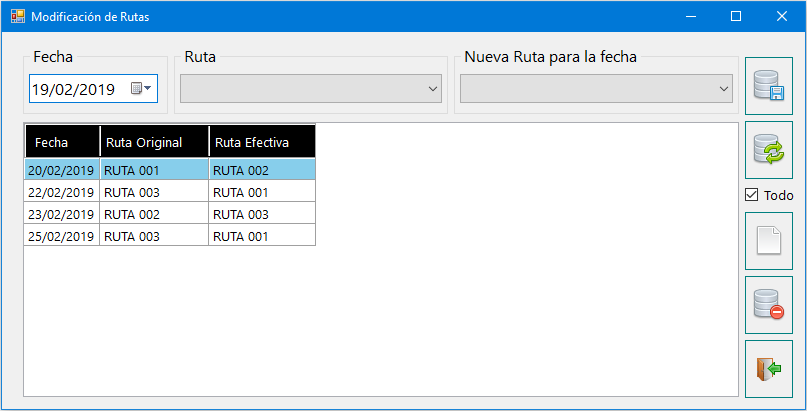Select the row dated 20/02/2019
Viewport: 807px width, 411px height.
170,170
